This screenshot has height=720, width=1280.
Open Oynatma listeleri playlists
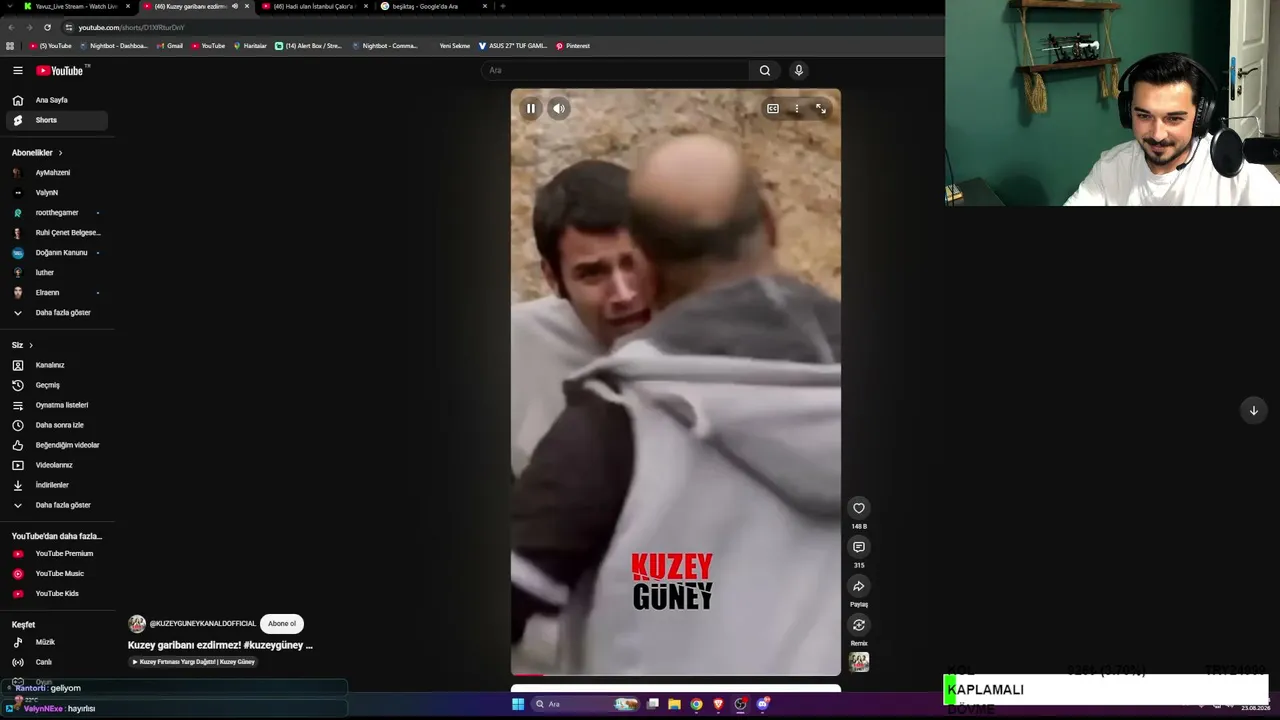[57, 405]
